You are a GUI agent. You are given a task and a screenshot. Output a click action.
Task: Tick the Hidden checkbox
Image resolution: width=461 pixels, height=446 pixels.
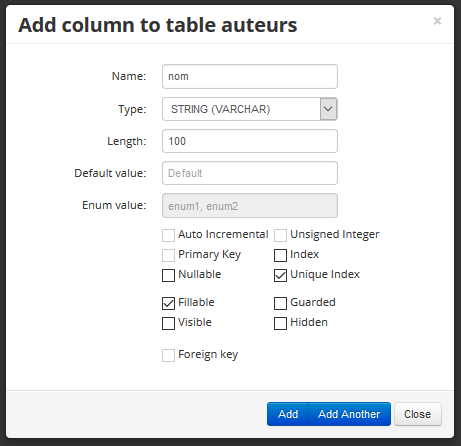[280, 323]
